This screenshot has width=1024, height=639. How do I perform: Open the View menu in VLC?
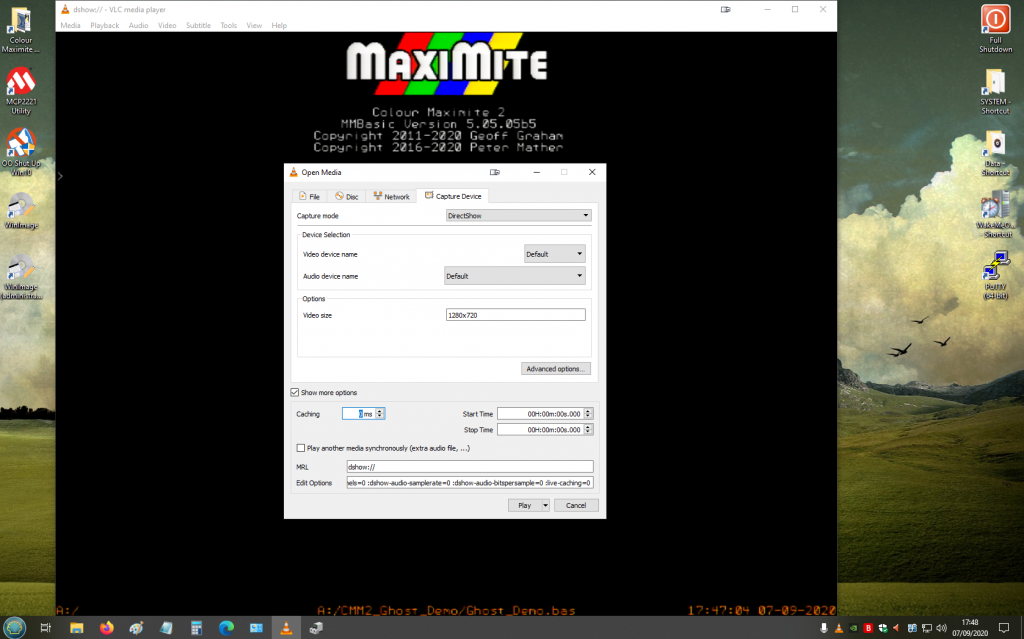[x=254, y=25]
